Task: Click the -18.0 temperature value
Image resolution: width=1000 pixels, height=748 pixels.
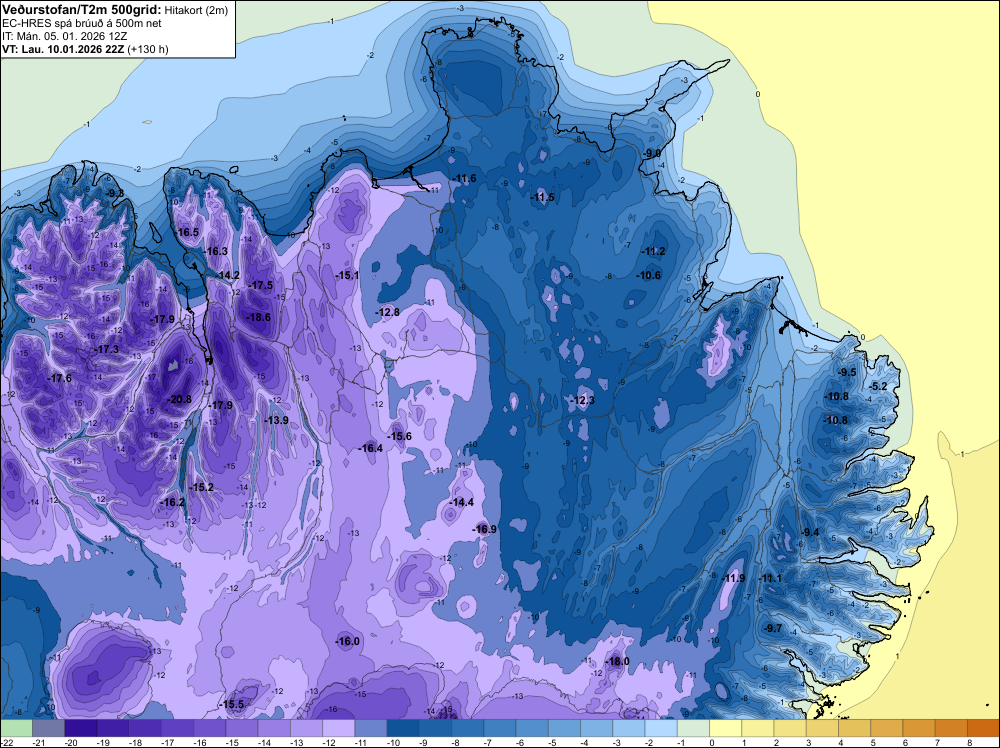Action: click(617, 661)
